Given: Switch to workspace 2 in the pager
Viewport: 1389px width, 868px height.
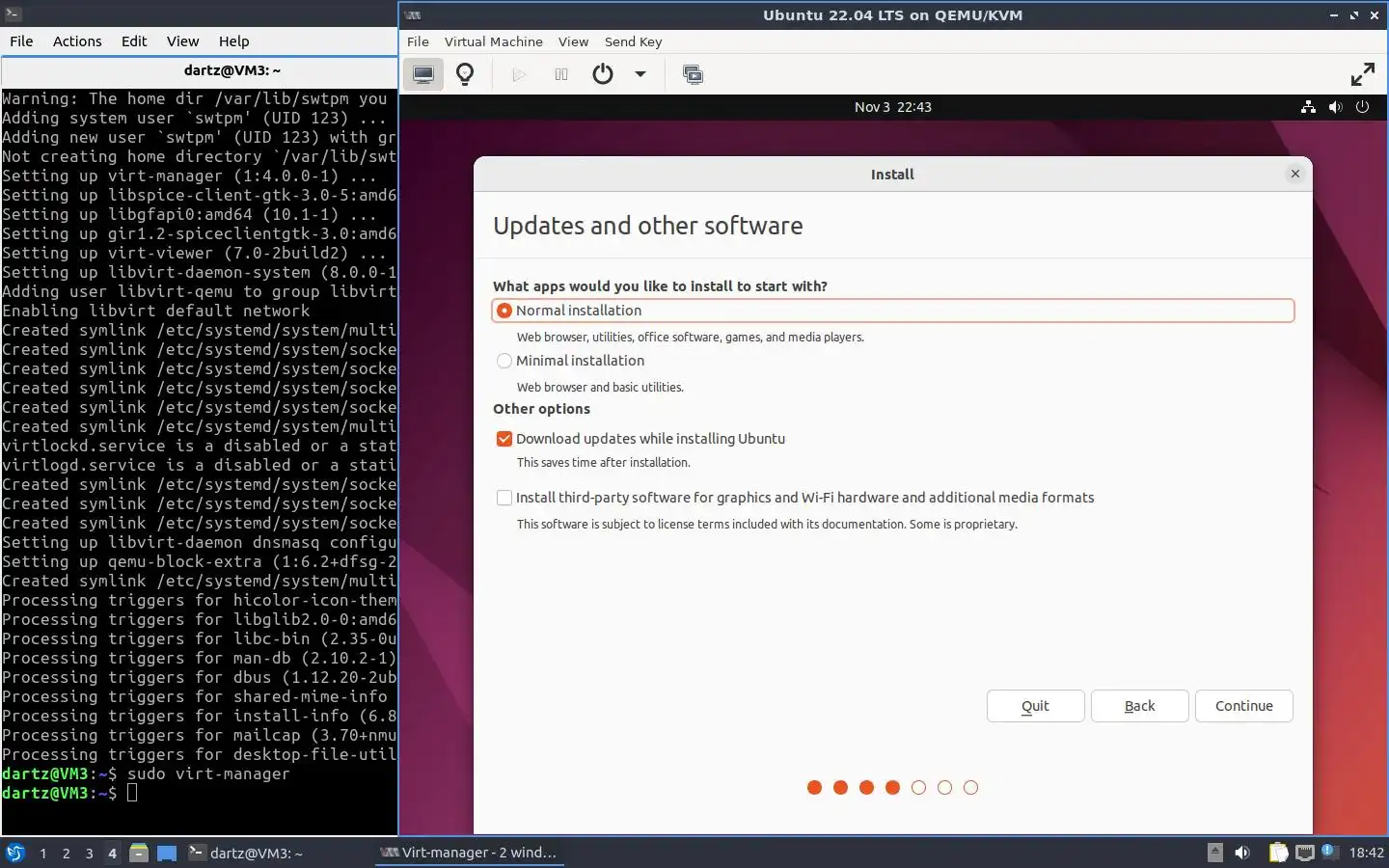Looking at the screenshot, I should coord(66,853).
